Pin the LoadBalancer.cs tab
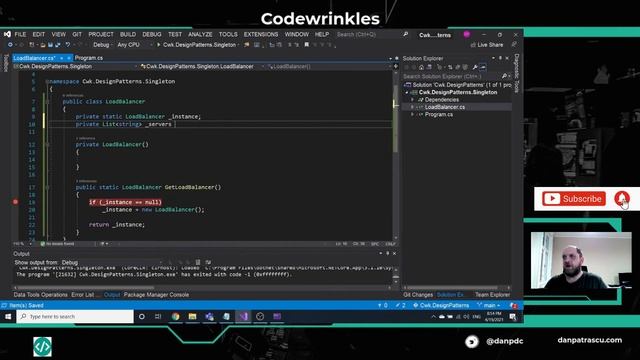The image size is (640, 360). (x=62, y=58)
